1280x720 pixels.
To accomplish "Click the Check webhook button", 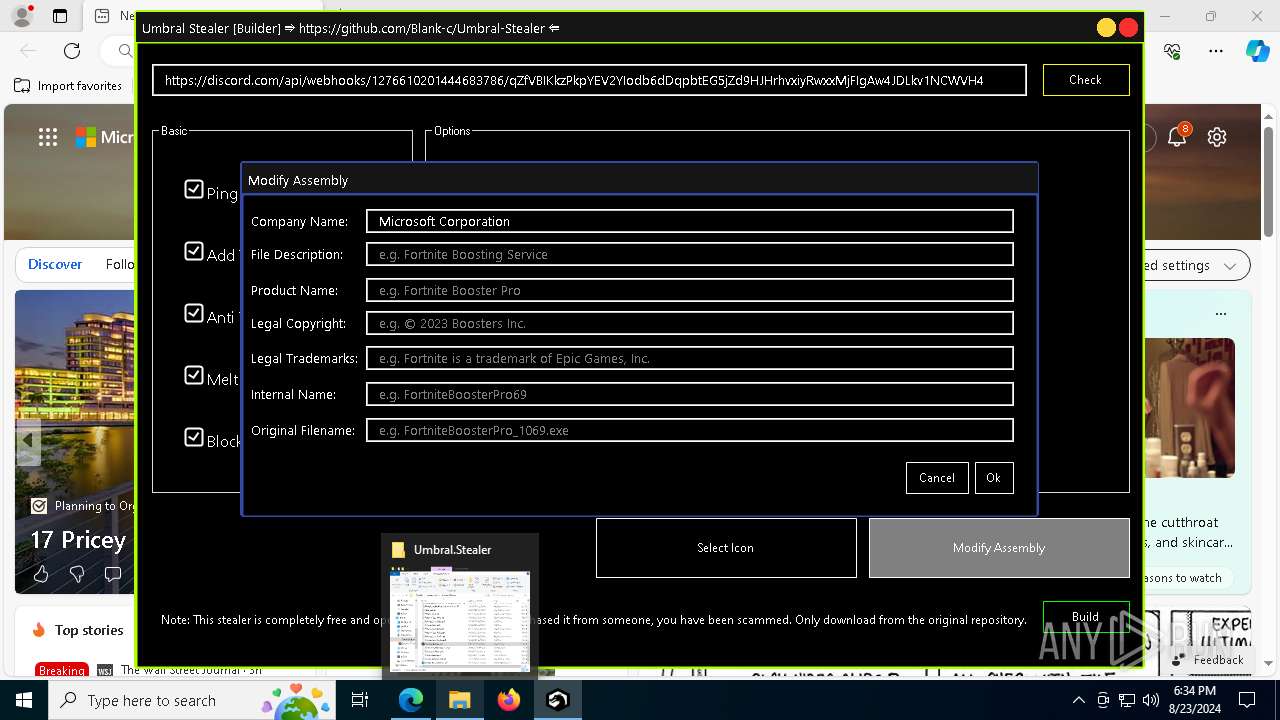I will click(1085, 80).
